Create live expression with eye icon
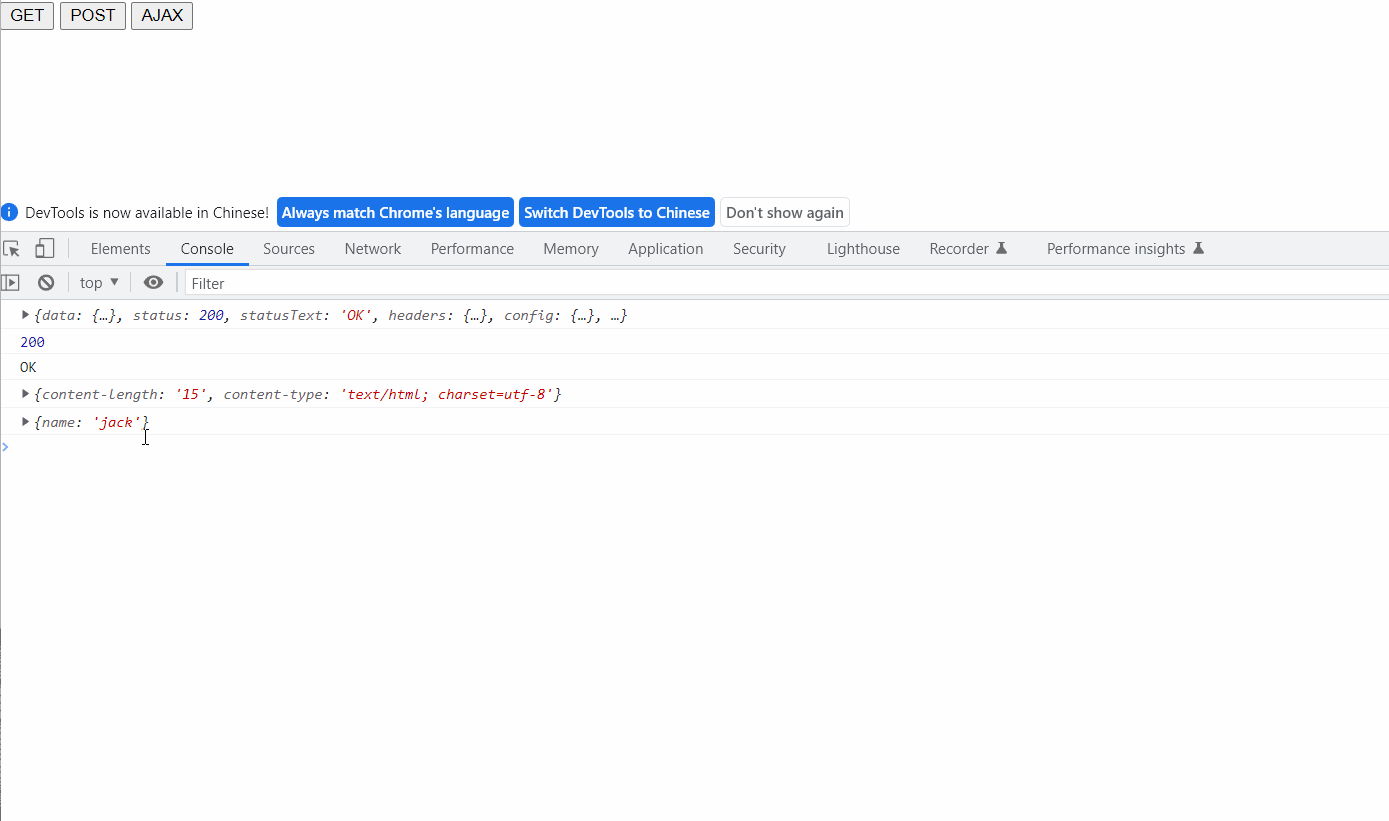 click(153, 283)
